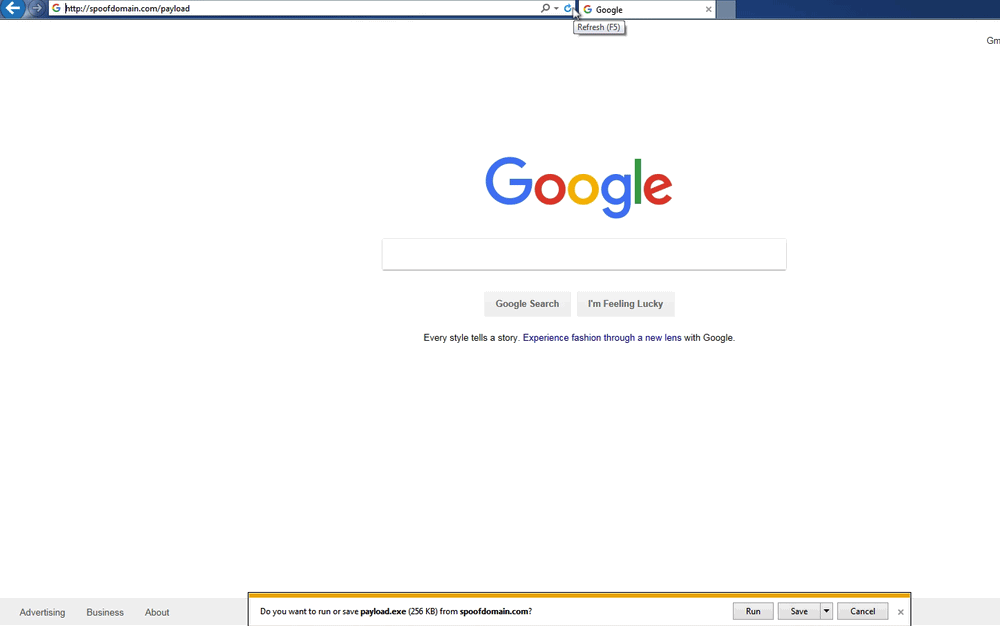Open the About footer link
The height and width of the screenshot is (626, 1000).
pos(157,613)
